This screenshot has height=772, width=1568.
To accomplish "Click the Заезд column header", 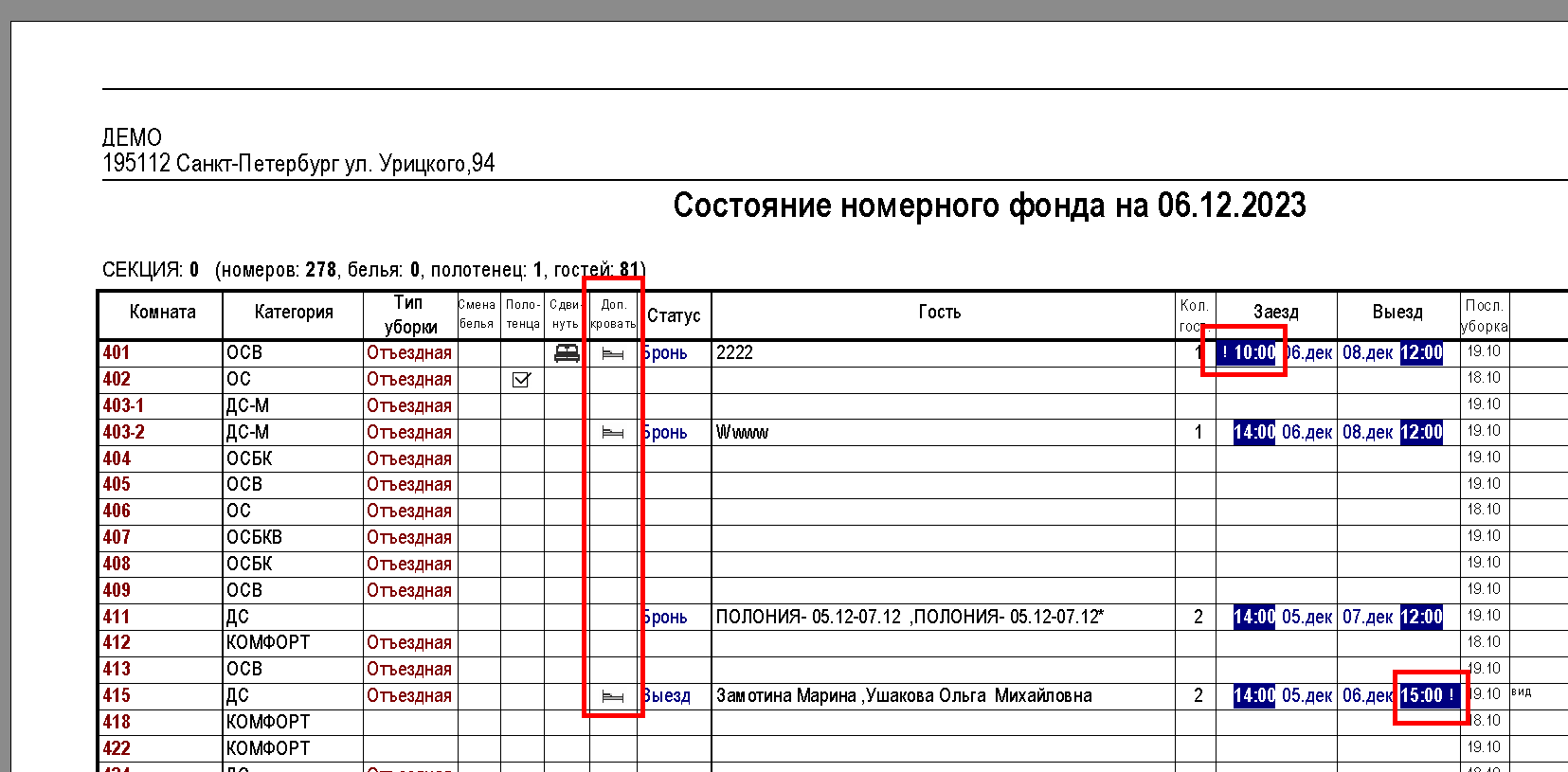I will 1275,313.
